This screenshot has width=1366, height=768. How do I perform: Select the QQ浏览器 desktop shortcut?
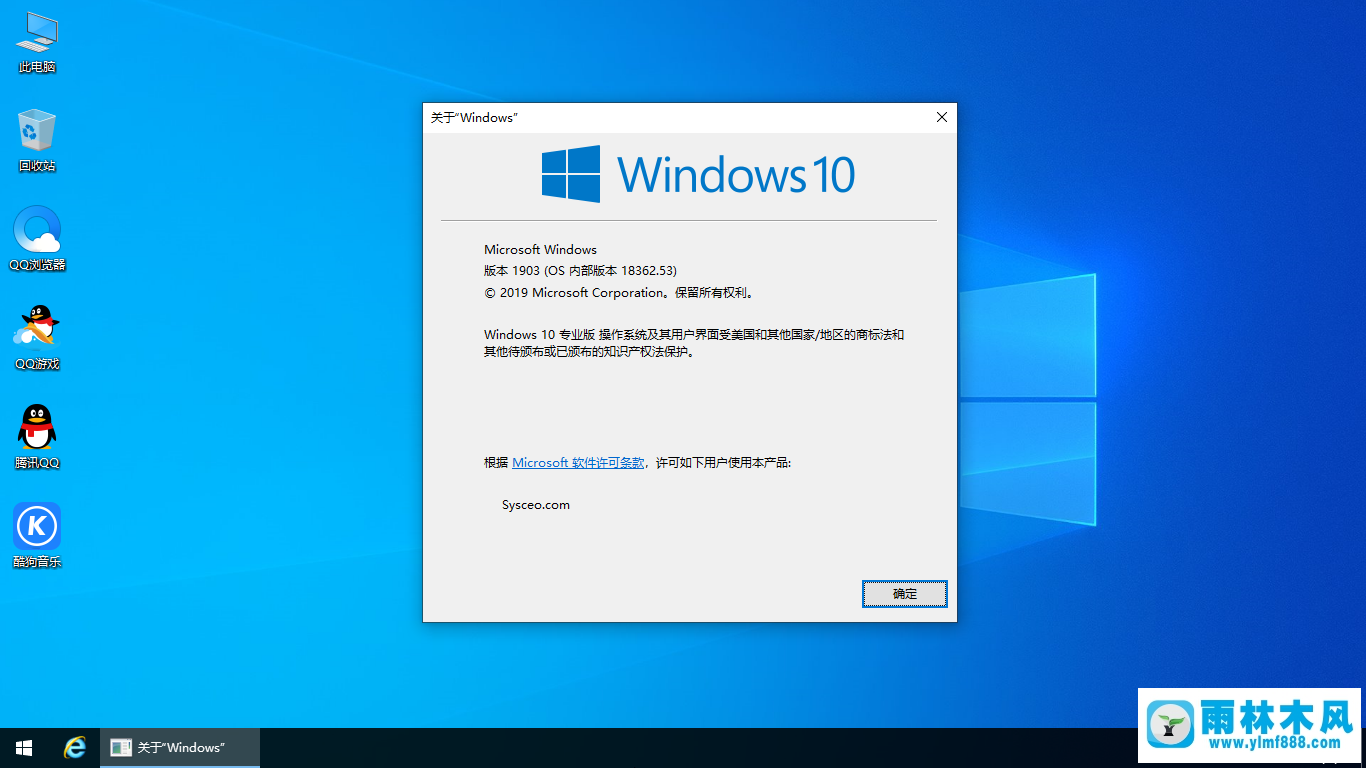click(x=37, y=239)
